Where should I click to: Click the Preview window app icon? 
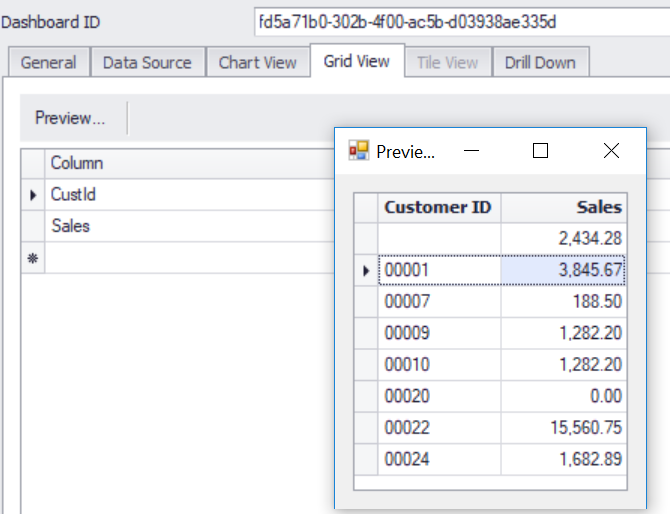click(358, 151)
